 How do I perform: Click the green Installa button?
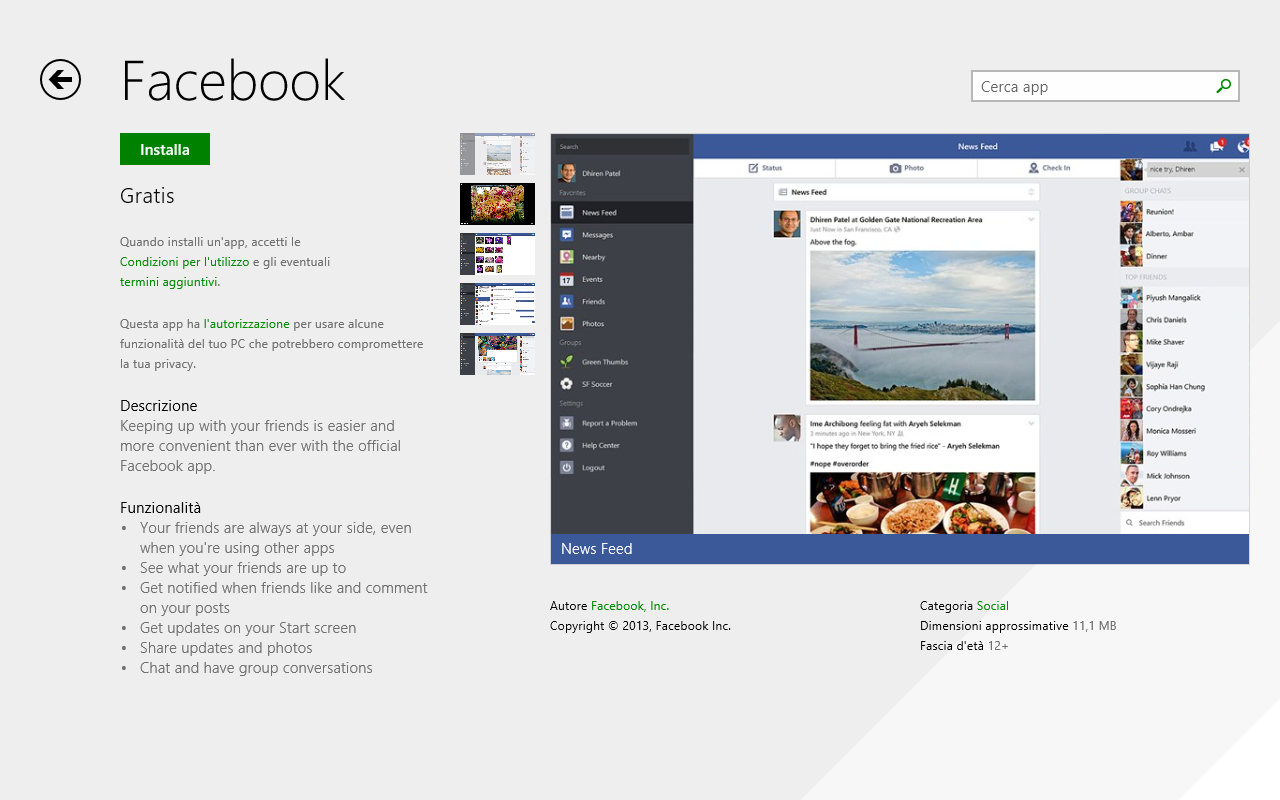click(165, 149)
